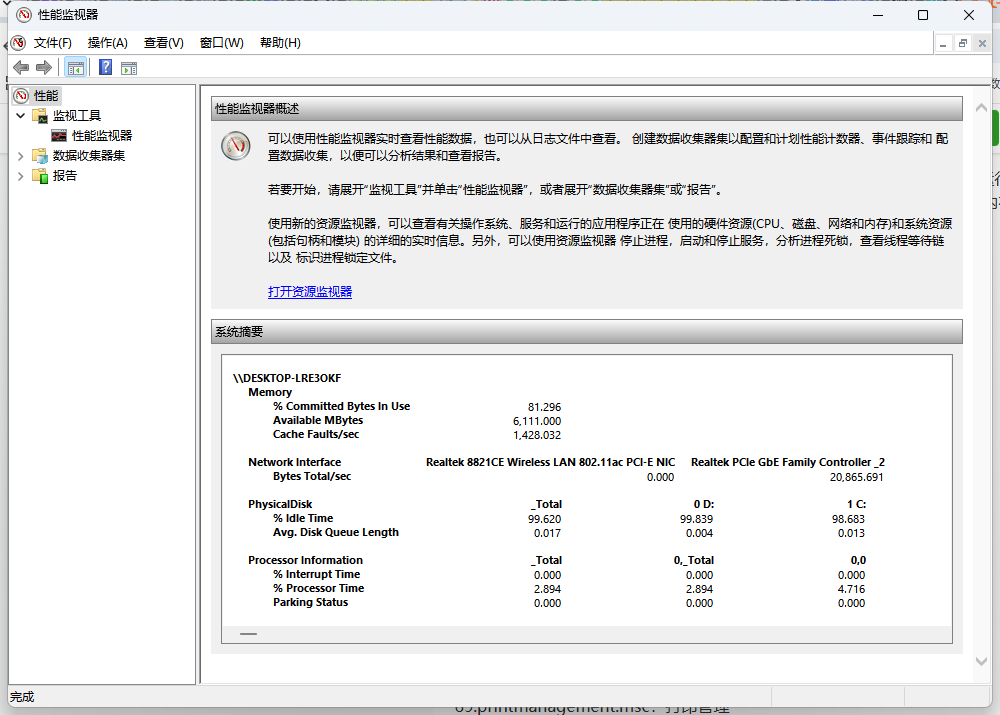Click Avg. Disk Queue Length label
1000x715 pixels.
pos(335,533)
